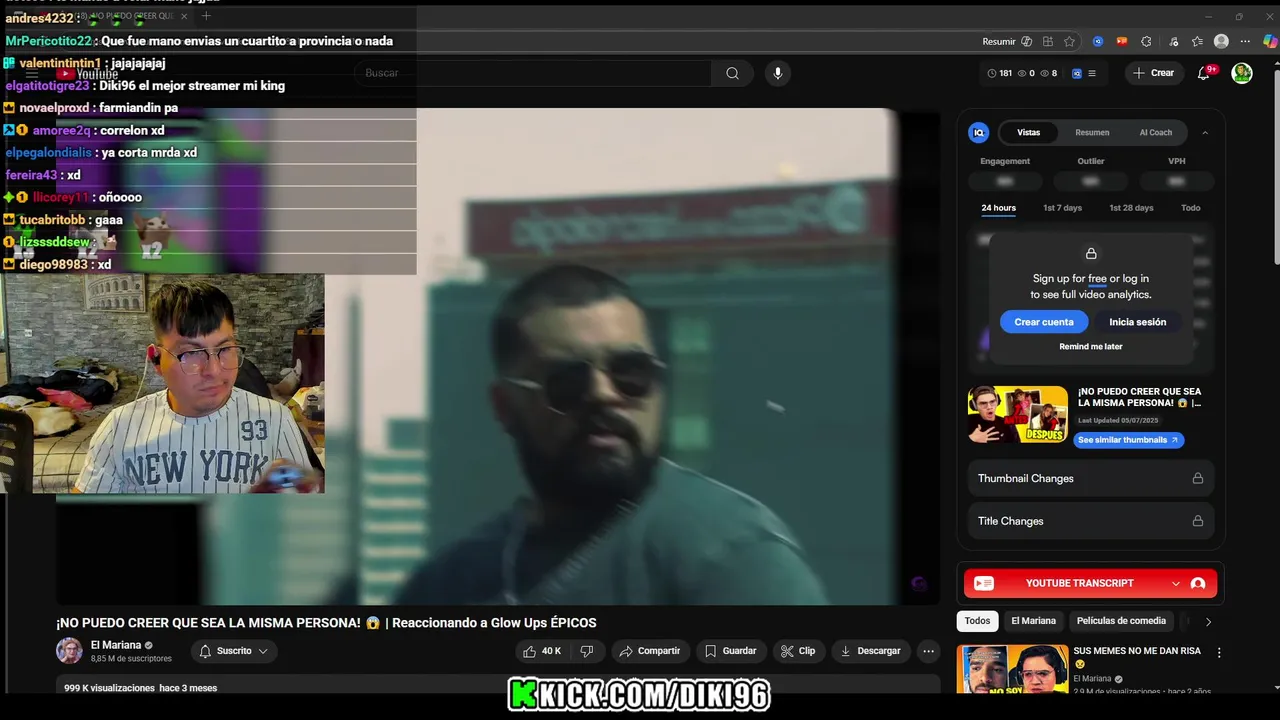
Task: Filter recommendations by El Mariana chip
Action: point(1033,621)
